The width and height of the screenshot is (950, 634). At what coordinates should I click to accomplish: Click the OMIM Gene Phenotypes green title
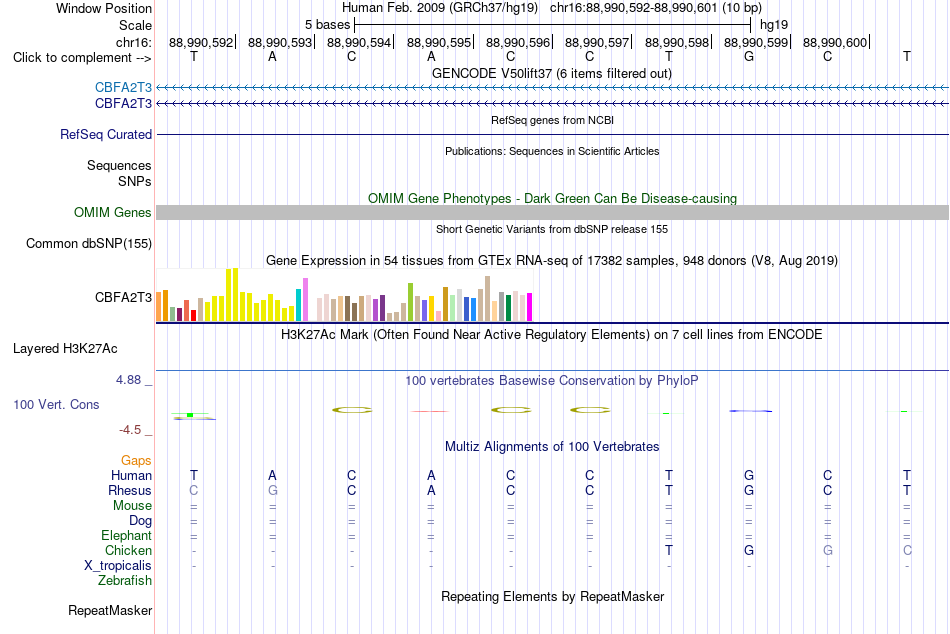[553, 198]
